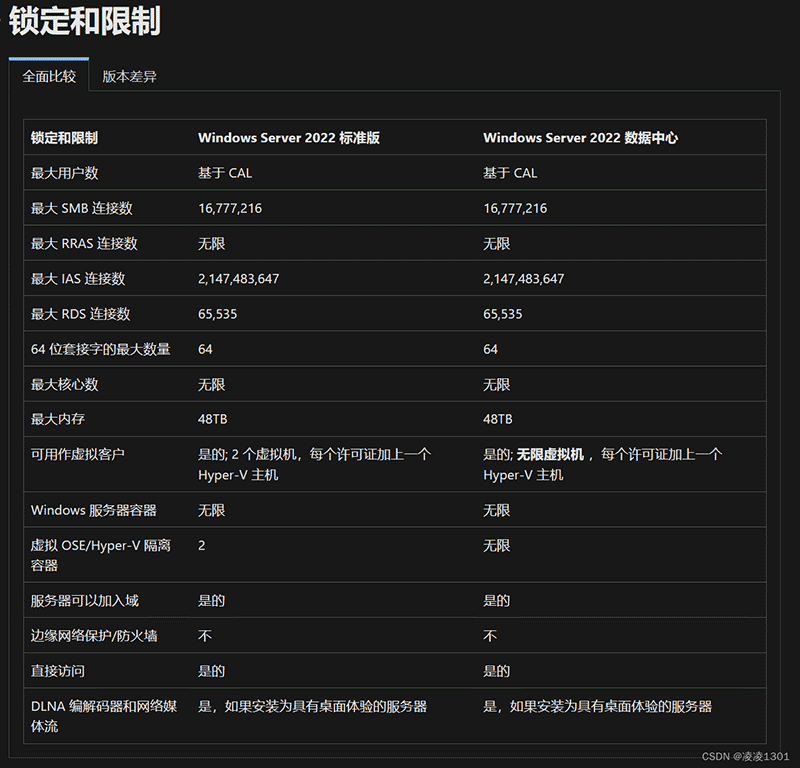Viewport: 800px width, 768px height.
Task: Click the 锁定和限制 page heading
Action: [x=84, y=21]
